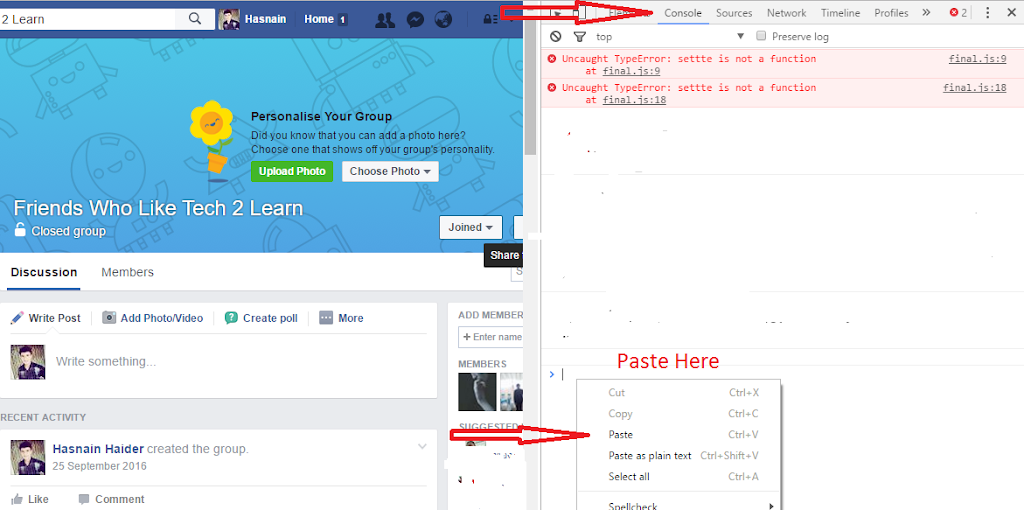Toggle the Preserve log checkbox
1024x510 pixels.
[760, 36]
